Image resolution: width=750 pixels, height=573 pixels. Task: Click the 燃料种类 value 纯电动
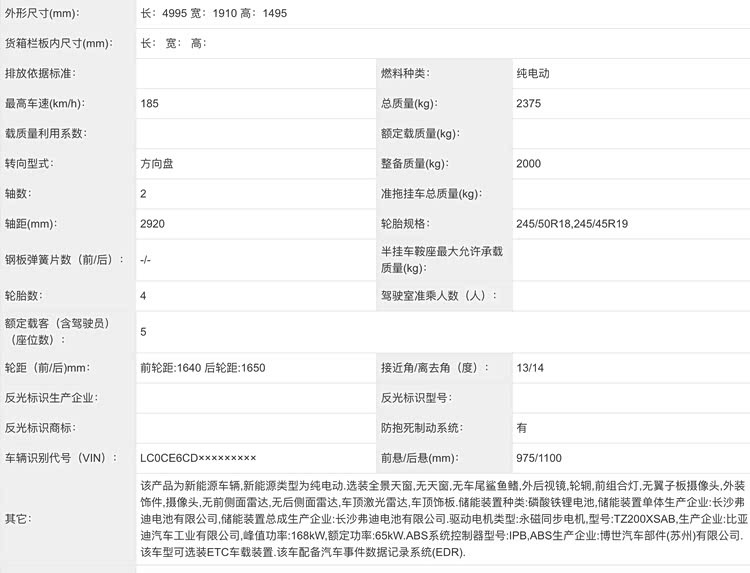(x=533, y=73)
